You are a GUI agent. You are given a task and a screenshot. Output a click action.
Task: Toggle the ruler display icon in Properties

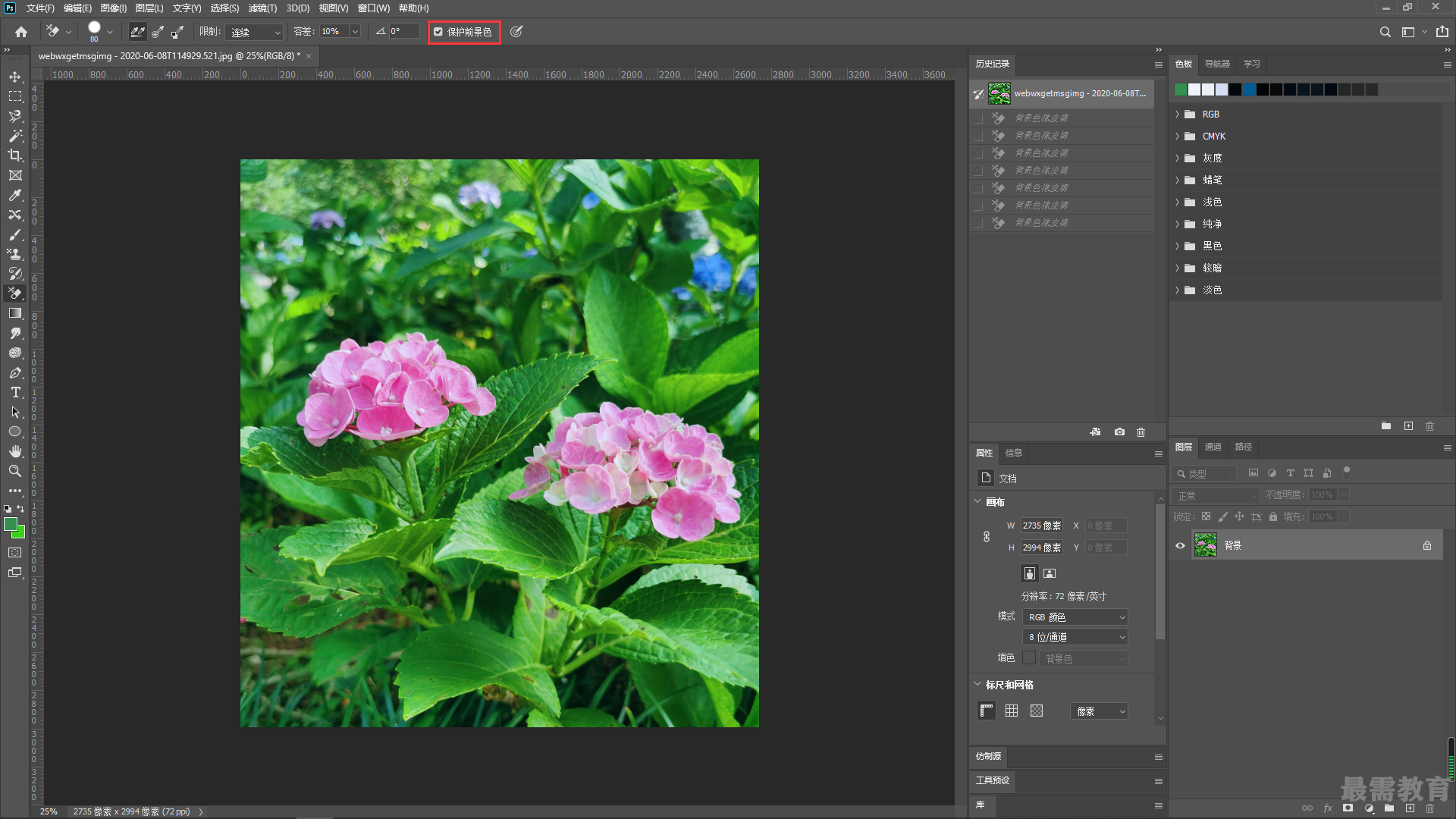point(987,711)
